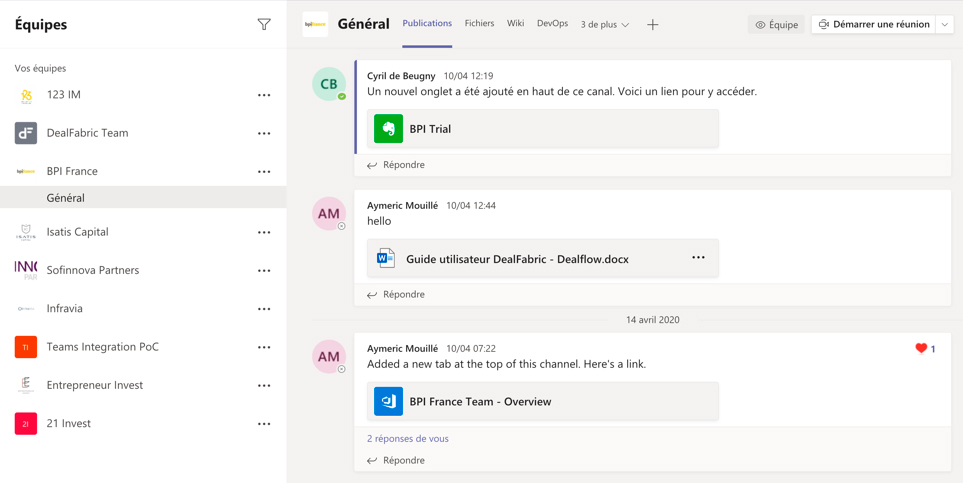Switch to the Fichiers tab
The image size is (963, 483).
(x=479, y=23)
